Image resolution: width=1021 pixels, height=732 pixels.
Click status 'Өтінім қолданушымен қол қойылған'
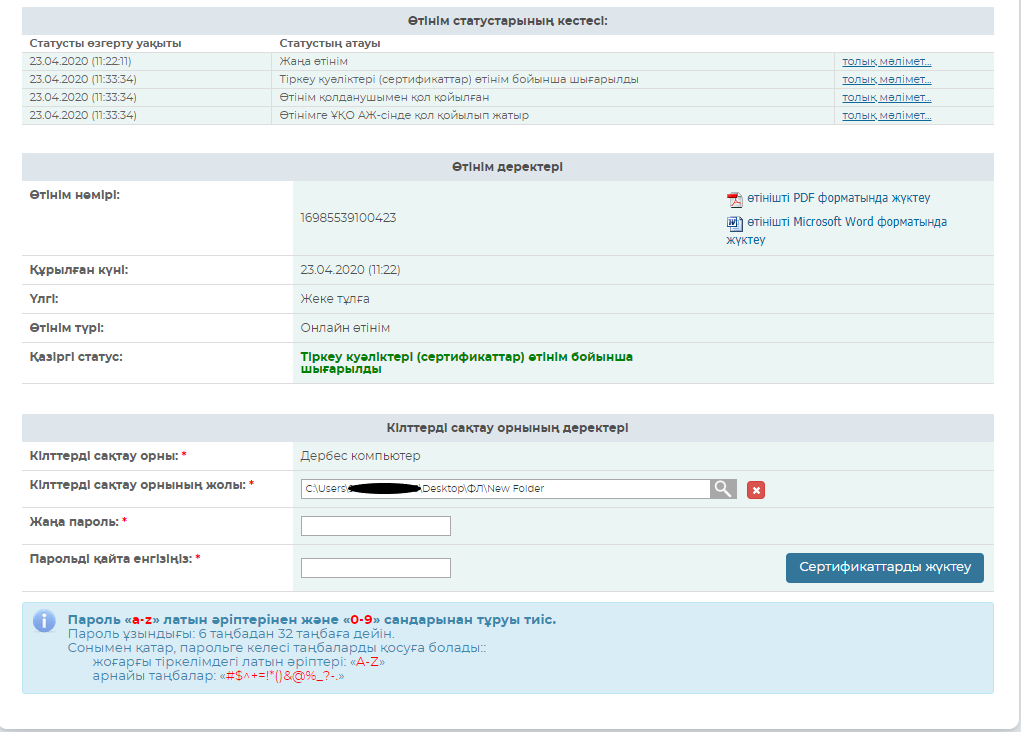tap(384, 97)
